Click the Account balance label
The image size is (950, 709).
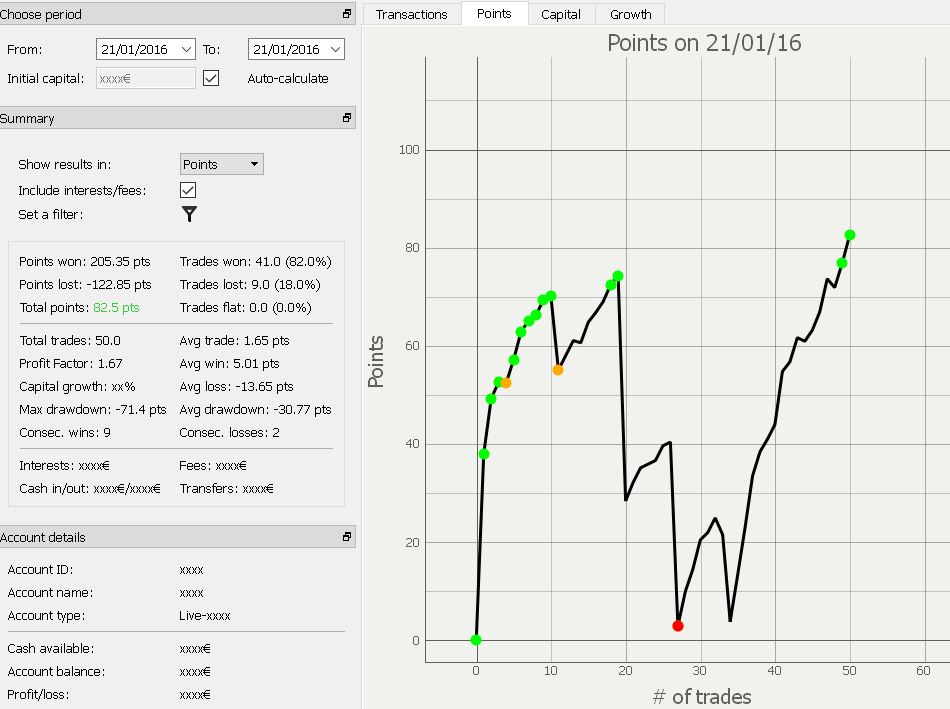(x=56, y=671)
